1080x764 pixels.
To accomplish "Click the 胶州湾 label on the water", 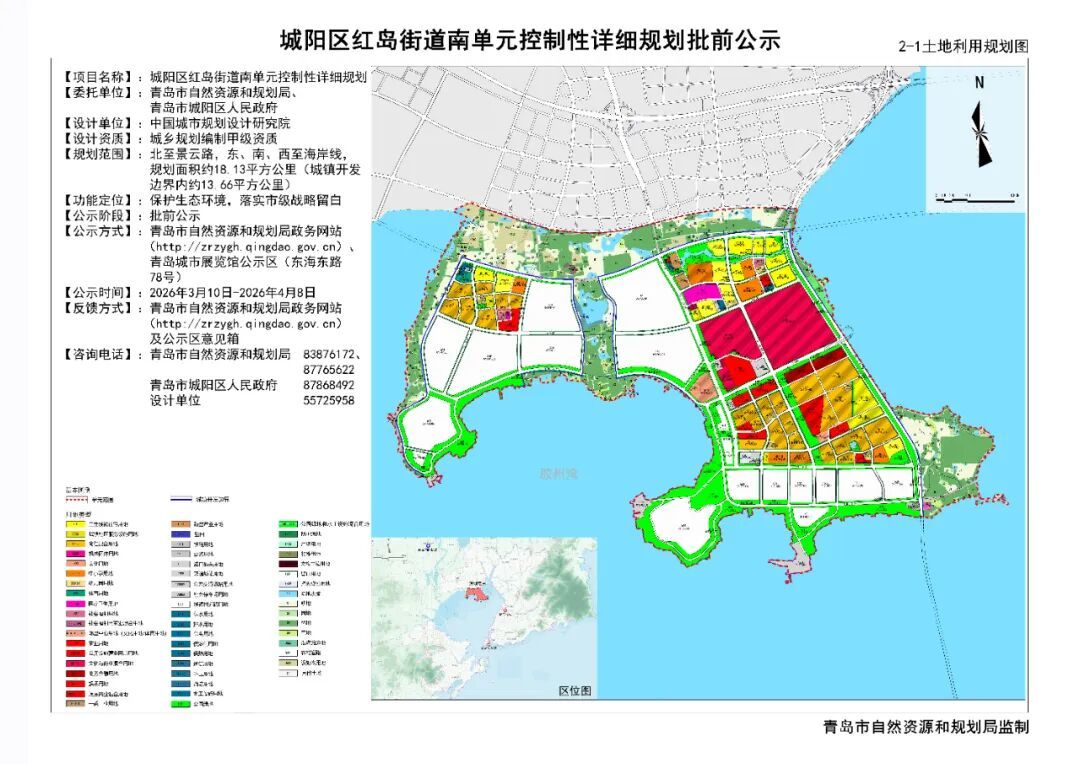I will tap(559, 474).
